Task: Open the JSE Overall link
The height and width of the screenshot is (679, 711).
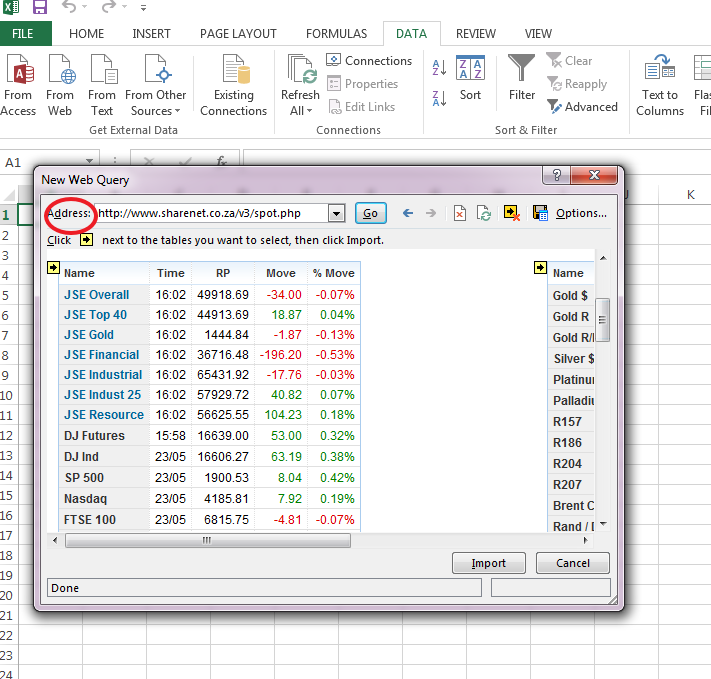Action: (x=97, y=295)
